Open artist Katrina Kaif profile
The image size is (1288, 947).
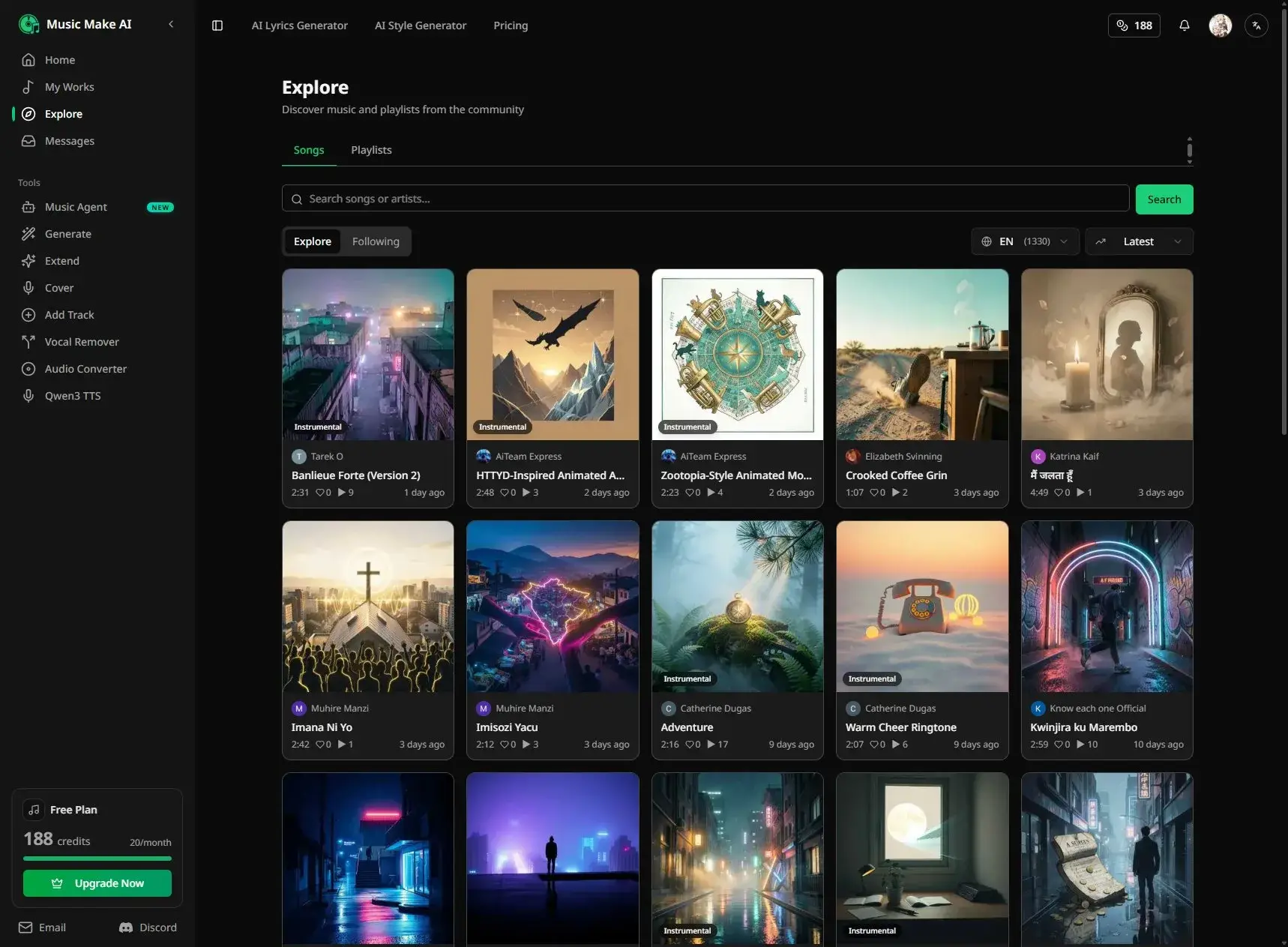(x=1074, y=456)
